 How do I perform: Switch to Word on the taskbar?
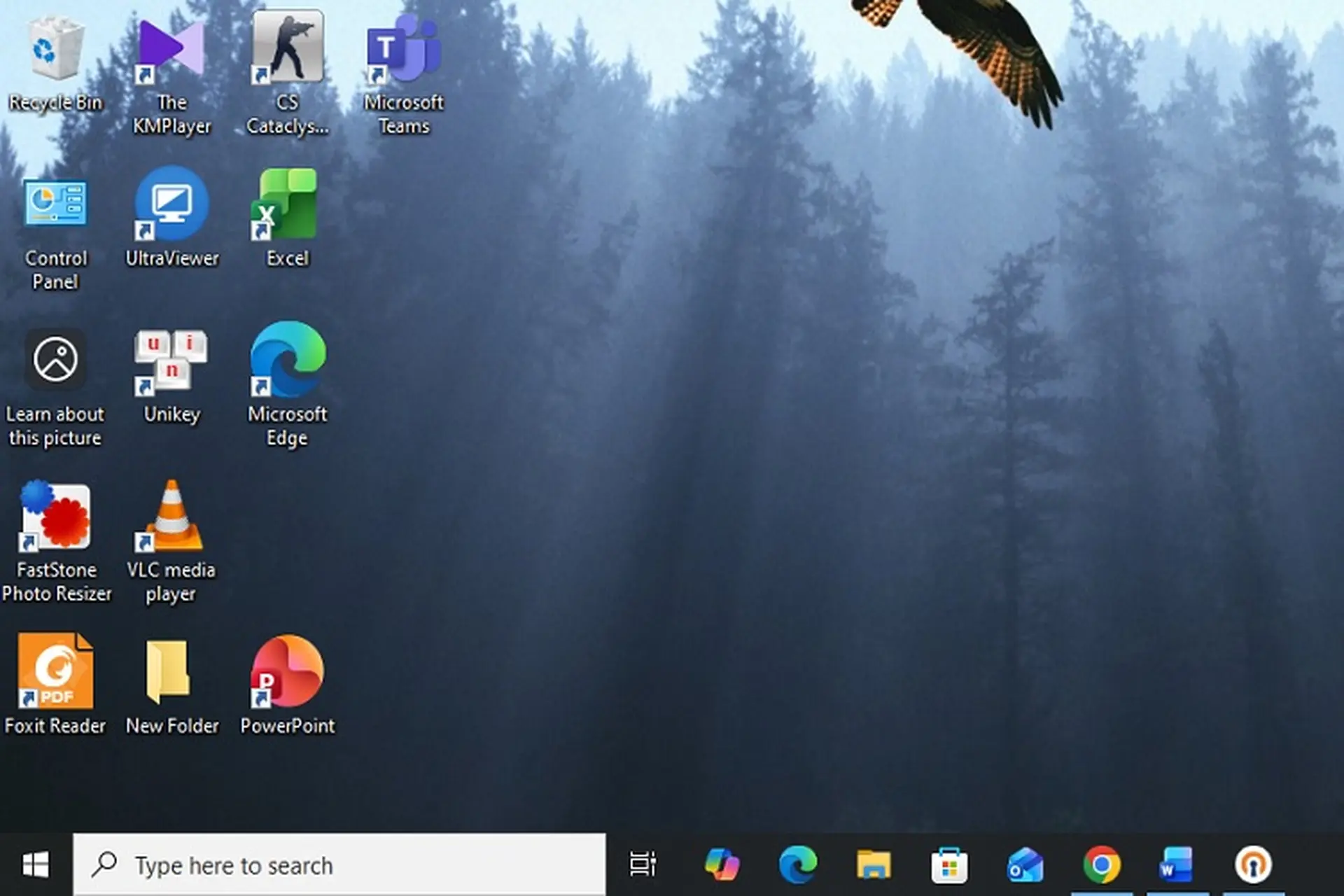click(1177, 864)
